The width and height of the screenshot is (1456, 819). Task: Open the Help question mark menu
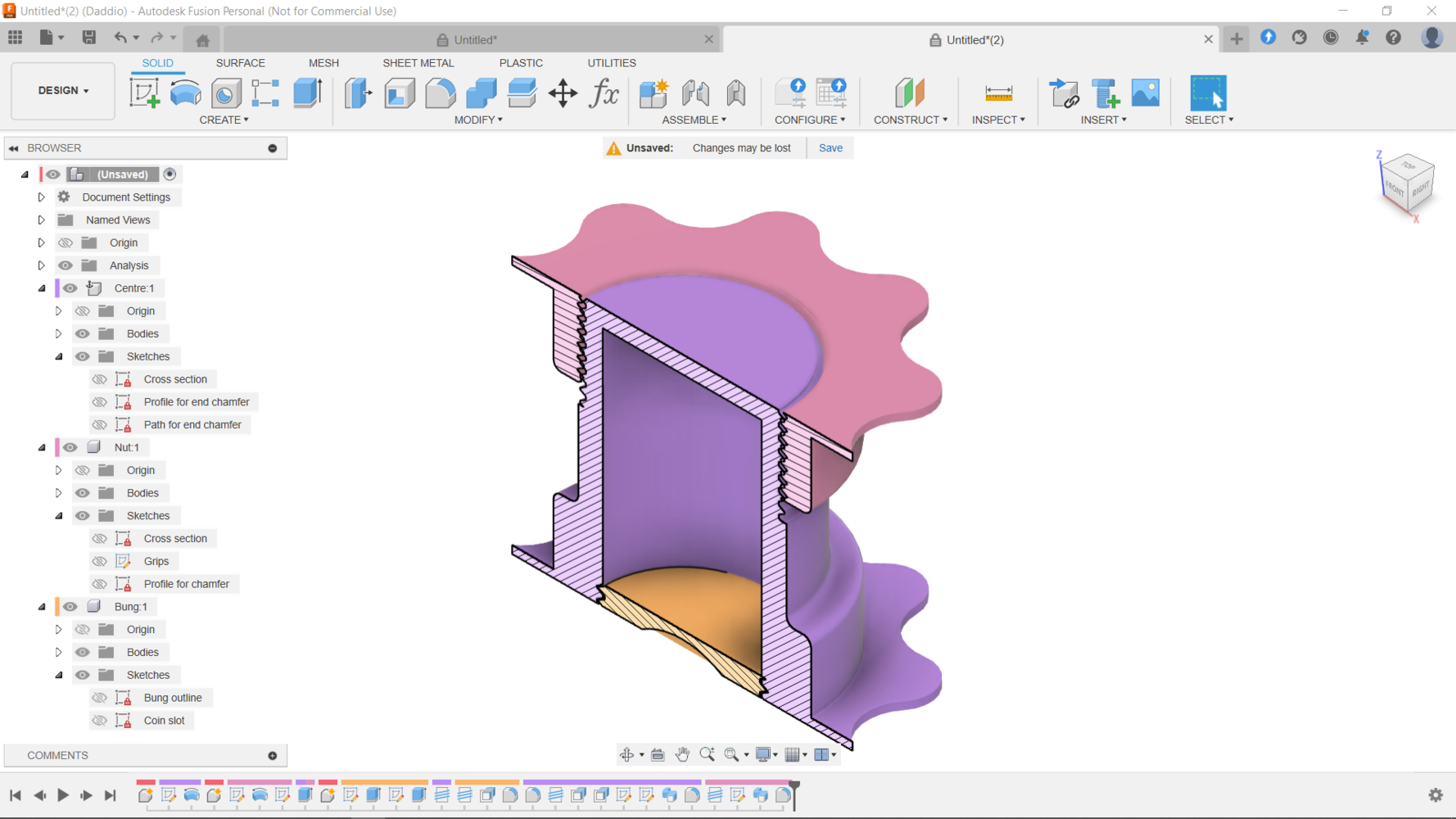tap(1394, 38)
